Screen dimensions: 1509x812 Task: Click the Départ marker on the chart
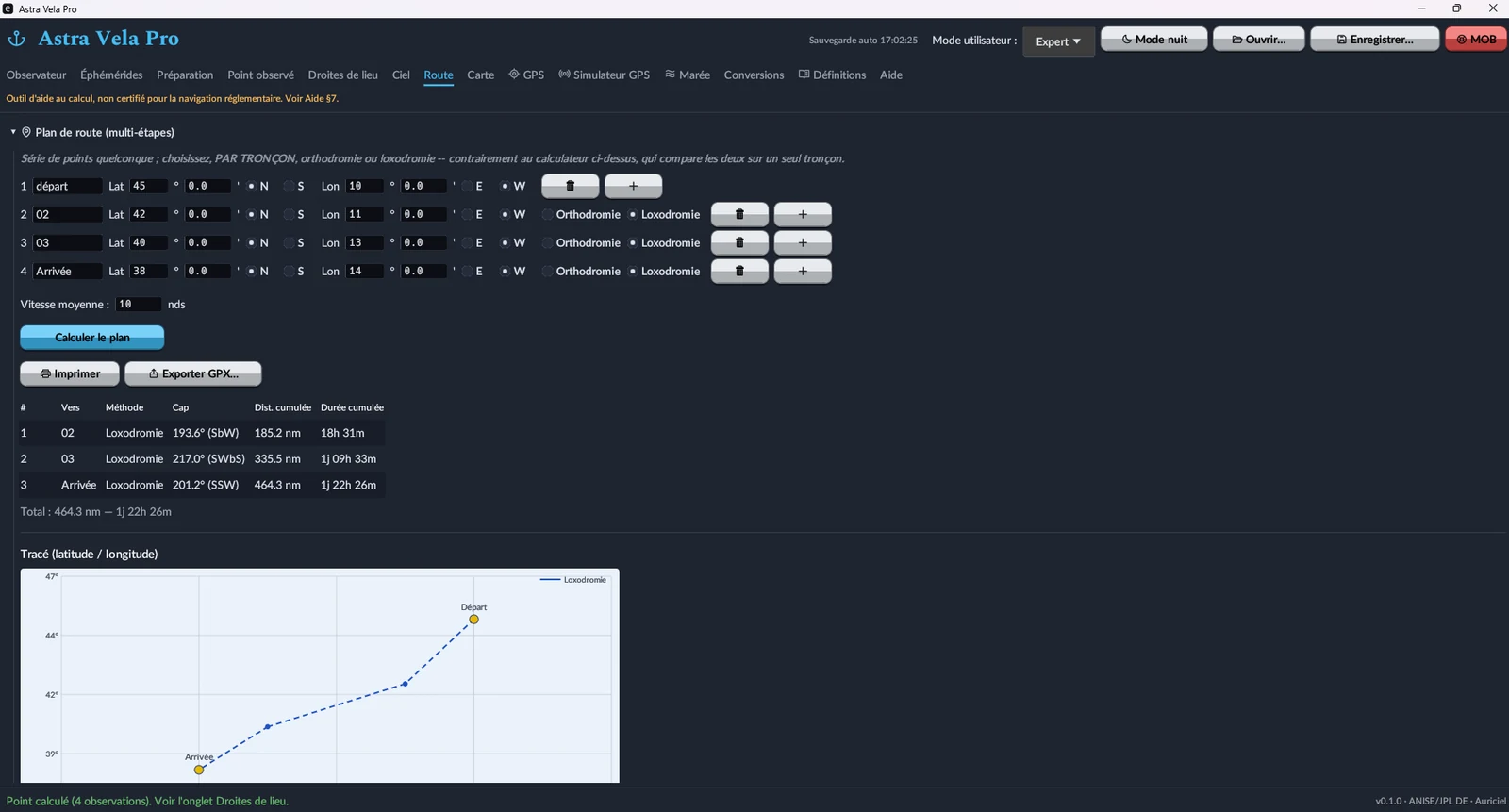473,620
